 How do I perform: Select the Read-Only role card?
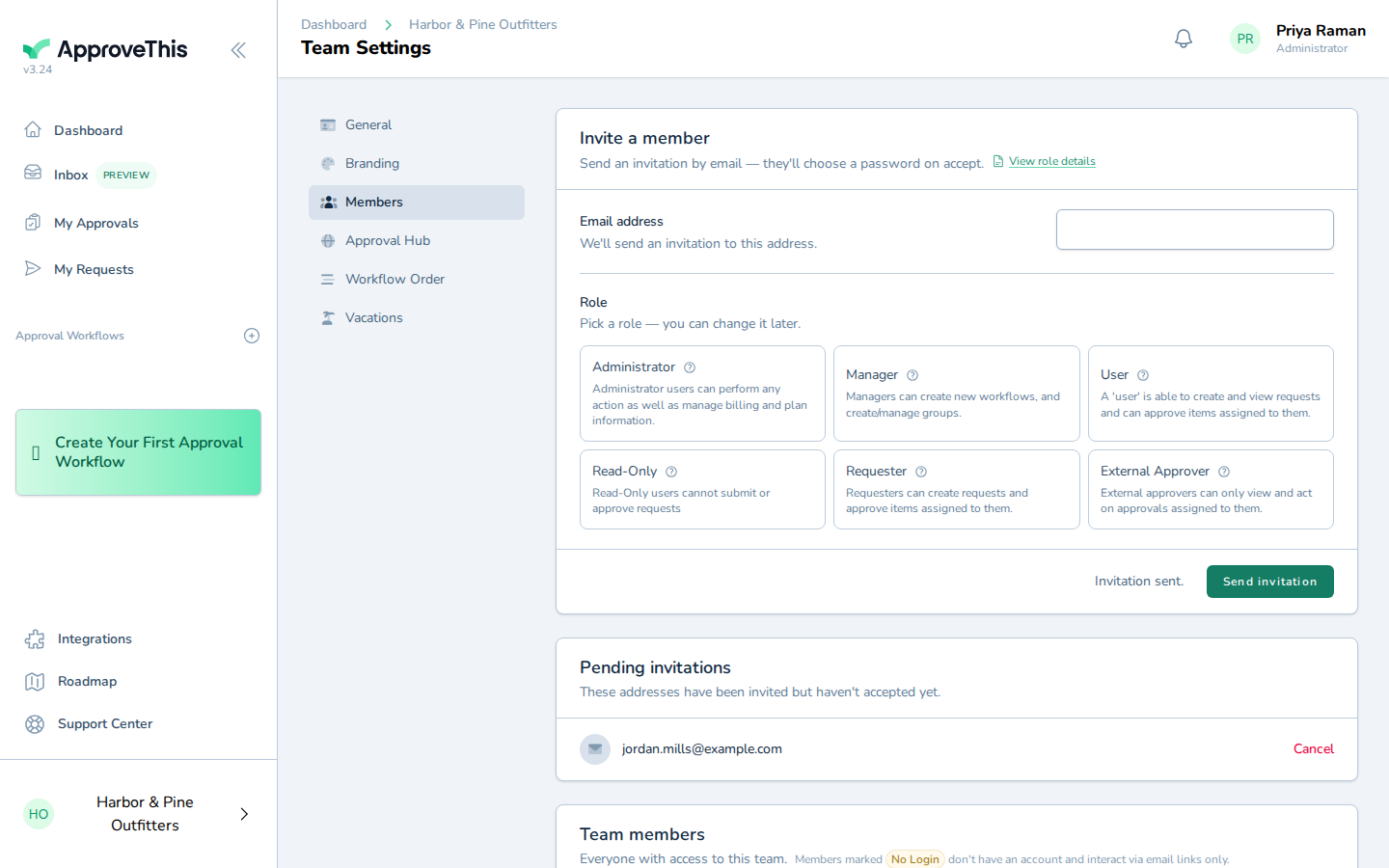(702, 490)
